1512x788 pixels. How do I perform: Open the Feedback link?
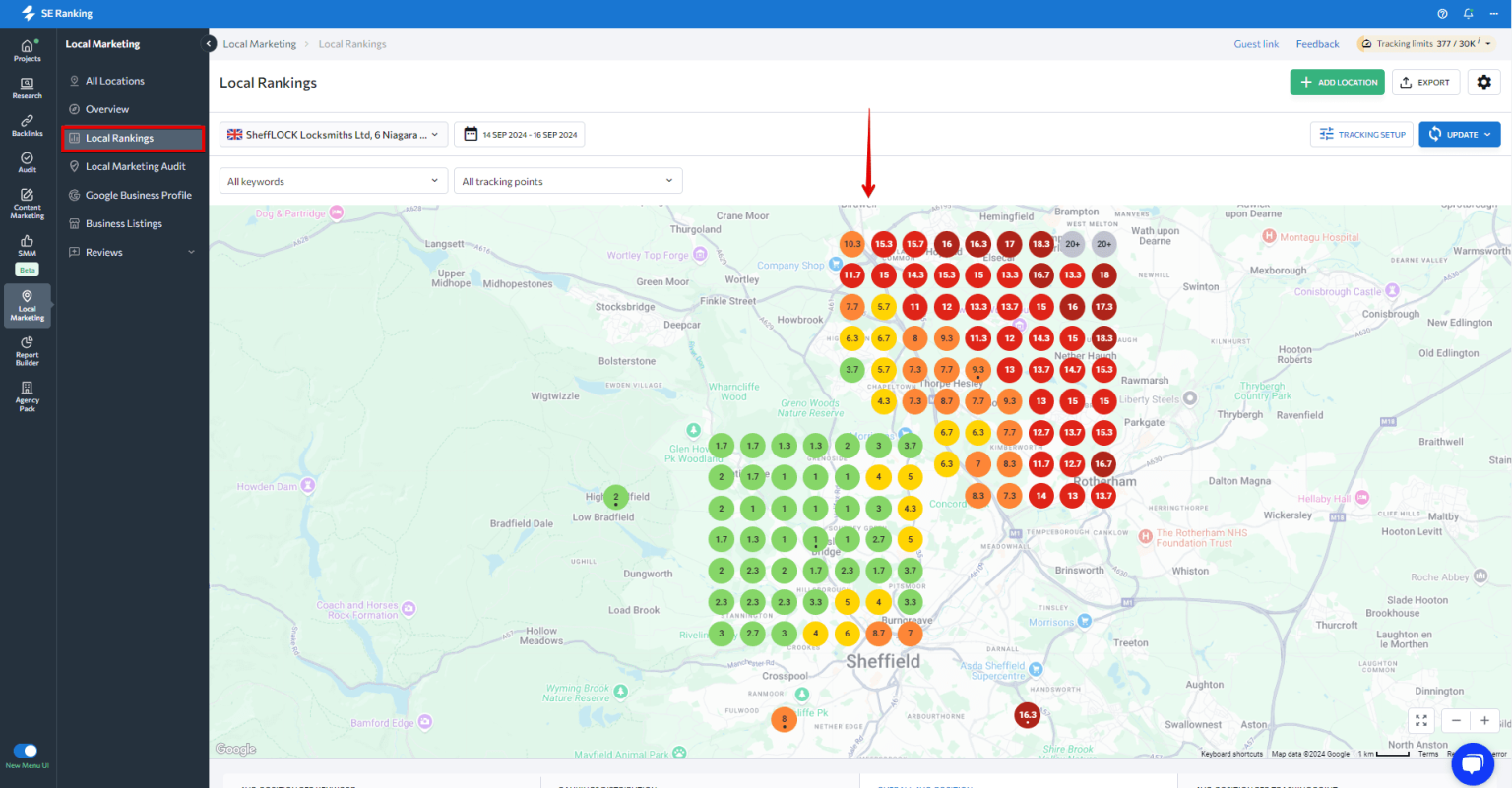click(1317, 44)
